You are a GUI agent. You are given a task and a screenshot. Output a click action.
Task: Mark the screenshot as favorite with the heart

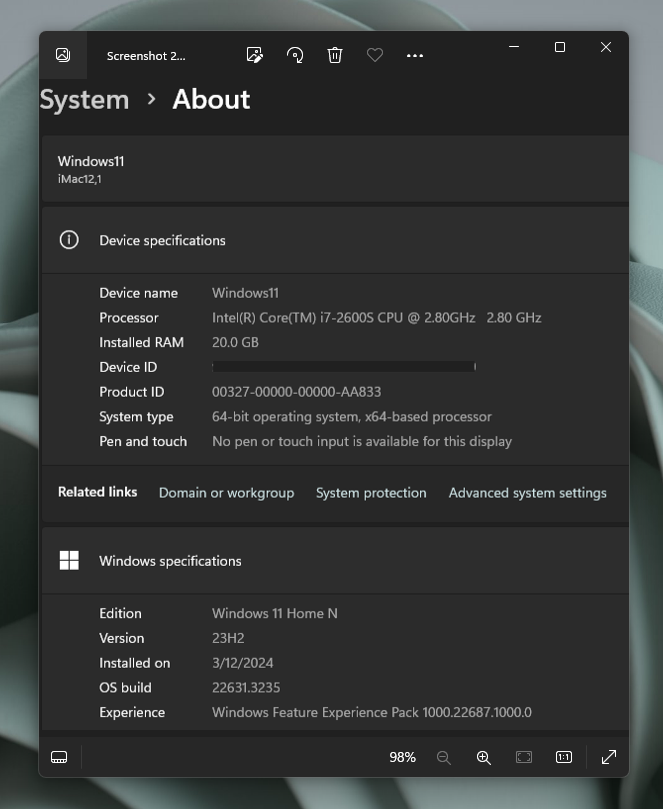tap(375, 56)
